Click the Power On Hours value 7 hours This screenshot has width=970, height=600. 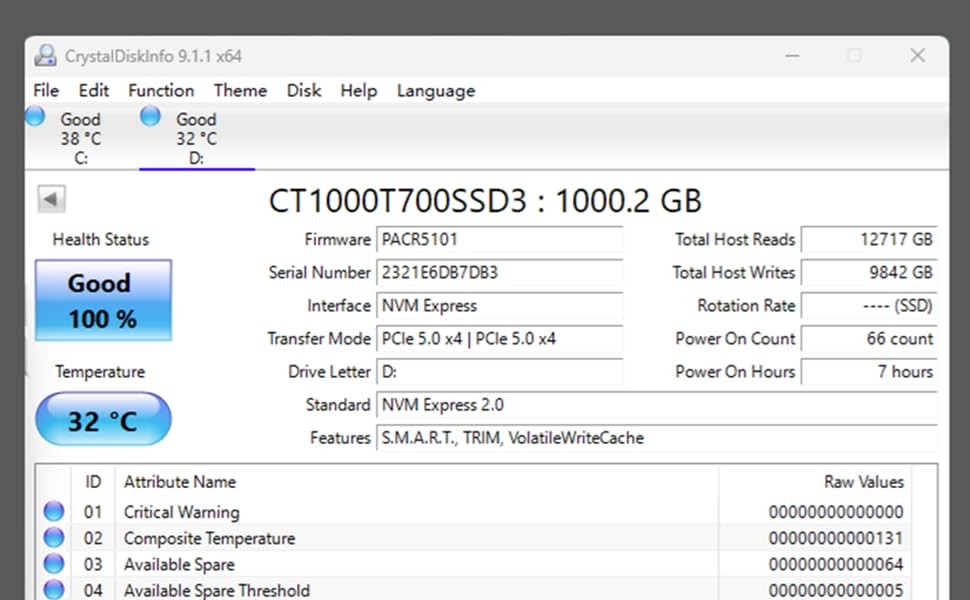click(x=869, y=372)
